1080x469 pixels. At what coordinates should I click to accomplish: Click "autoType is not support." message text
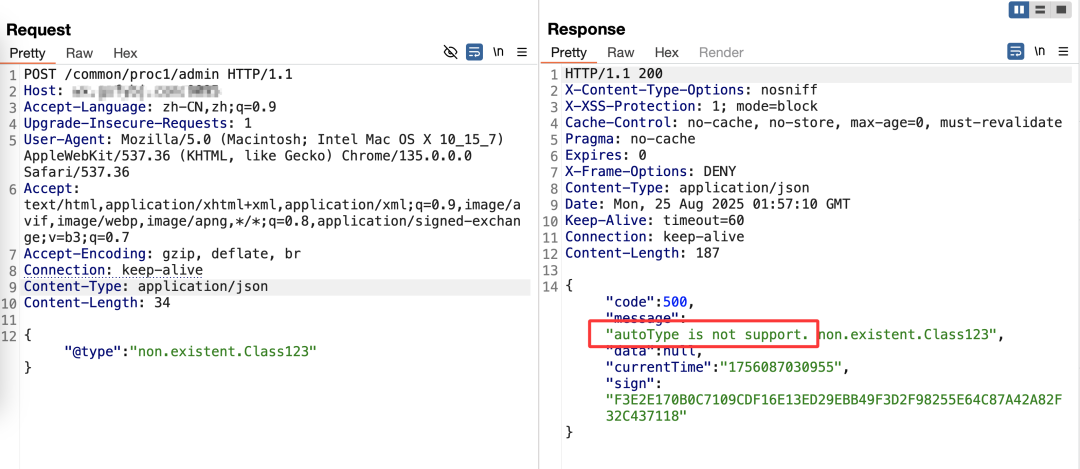point(706,335)
